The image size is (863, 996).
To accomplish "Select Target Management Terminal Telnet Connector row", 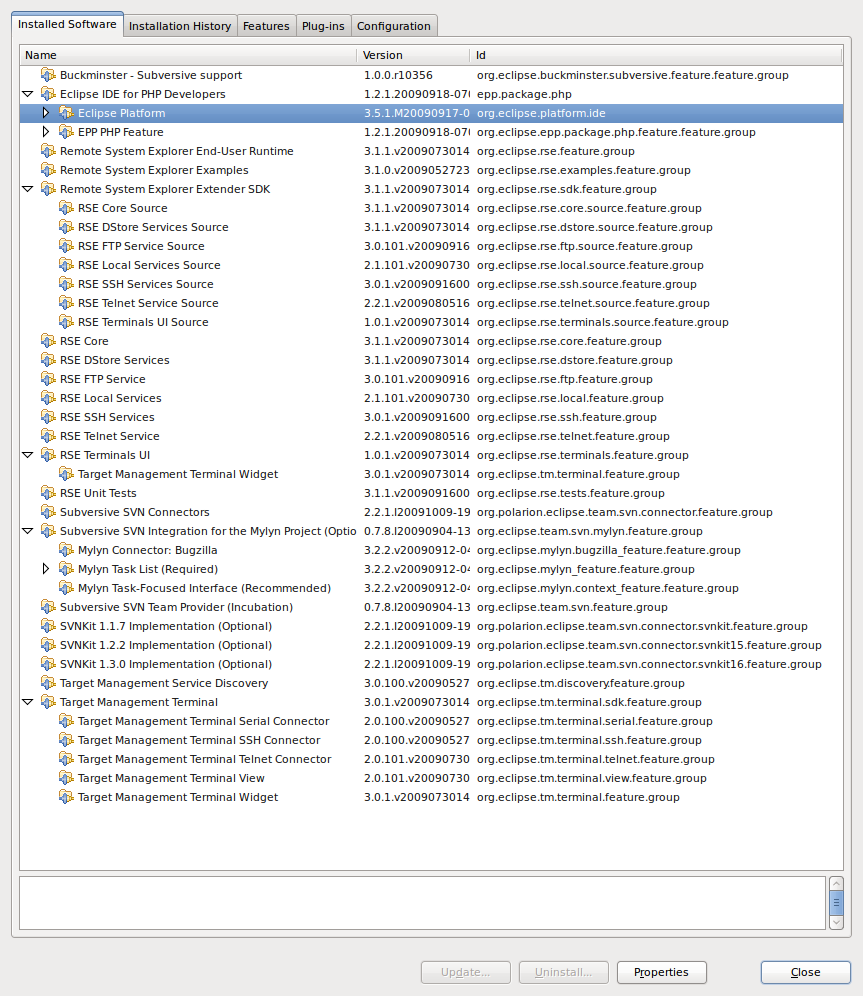I will point(431,759).
